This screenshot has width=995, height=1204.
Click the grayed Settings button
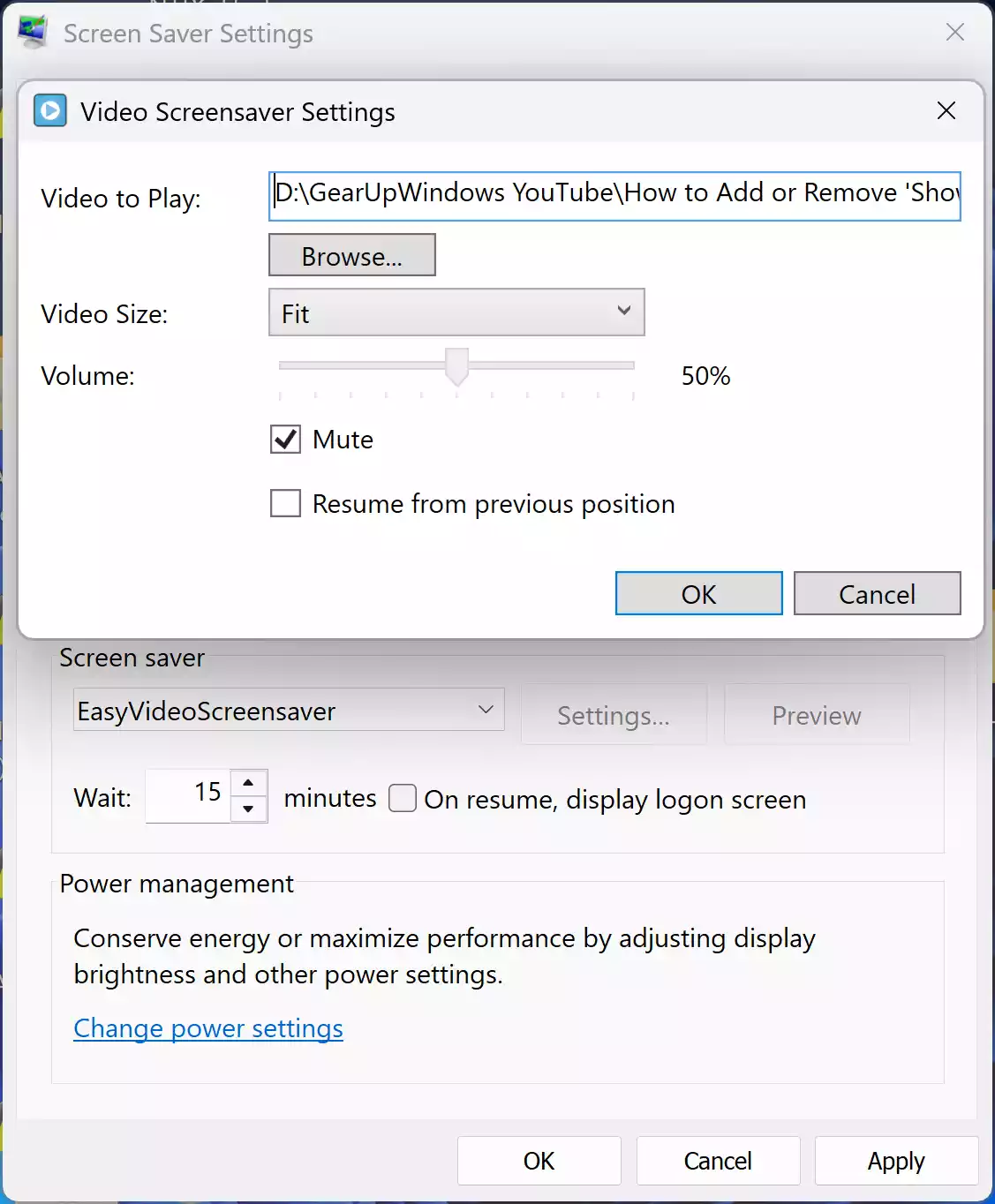(614, 715)
